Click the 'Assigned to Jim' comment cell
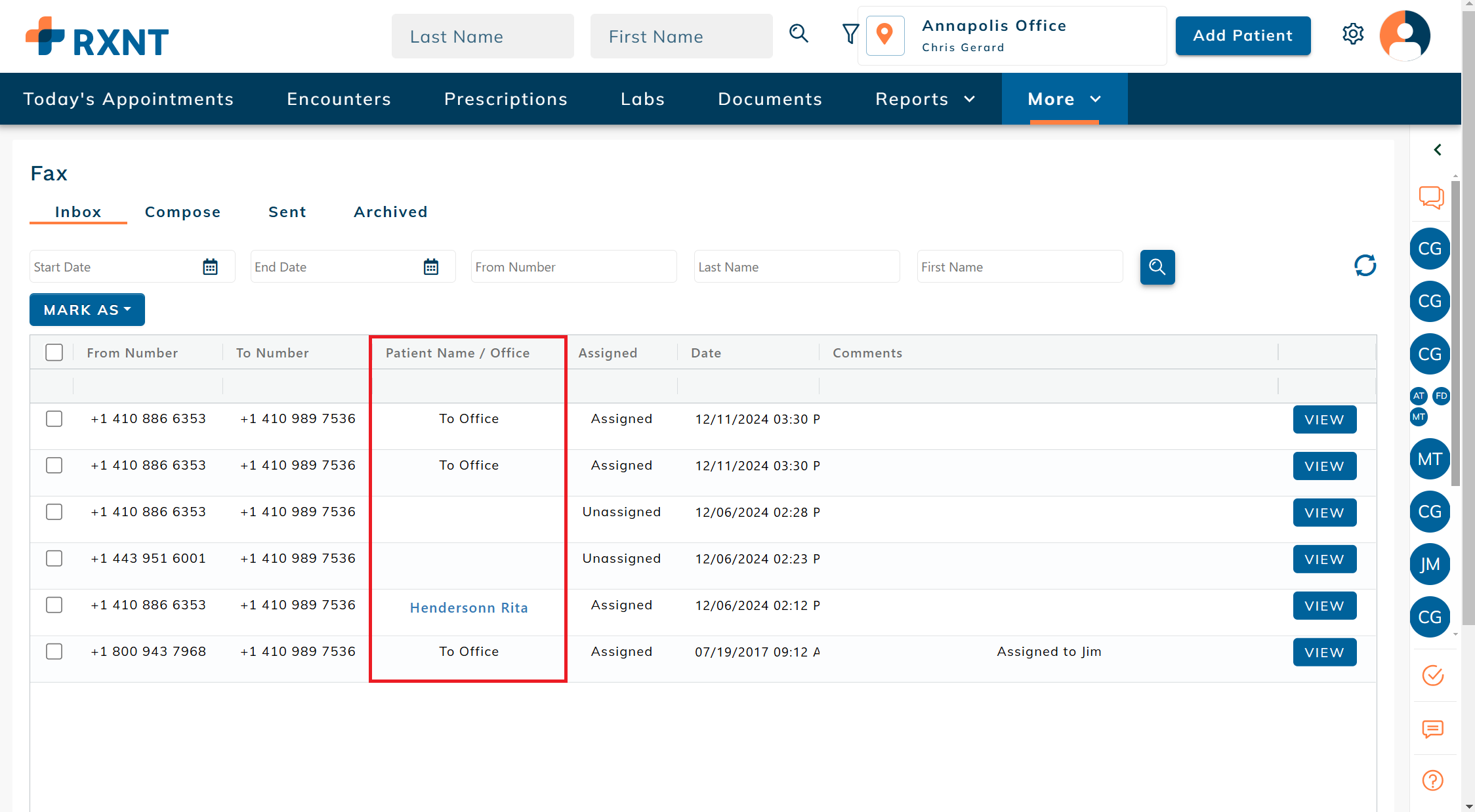The height and width of the screenshot is (812, 1475). (x=1049, y=651)
